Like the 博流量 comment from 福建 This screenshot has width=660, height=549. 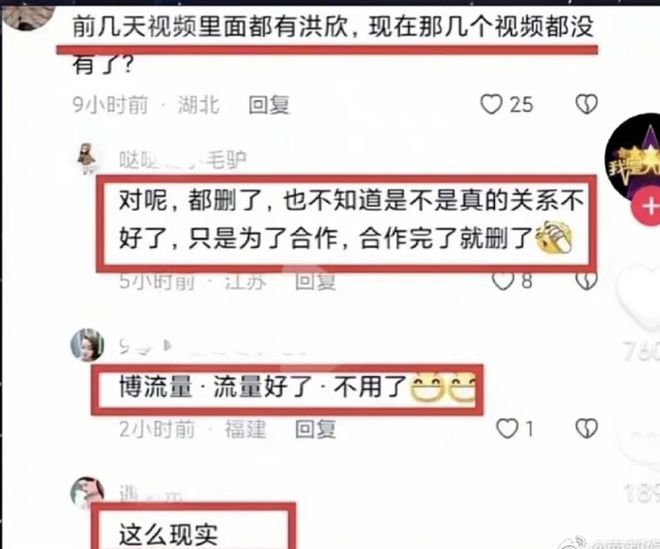507,429
